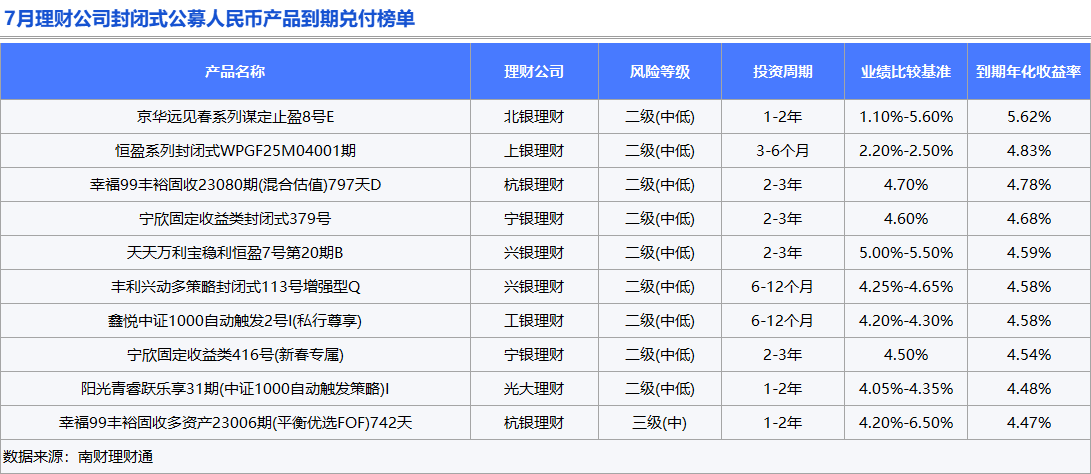Select 宁欣固定收益类封闭式379号 product name
1091x474 pixels.
coord(235,219)
